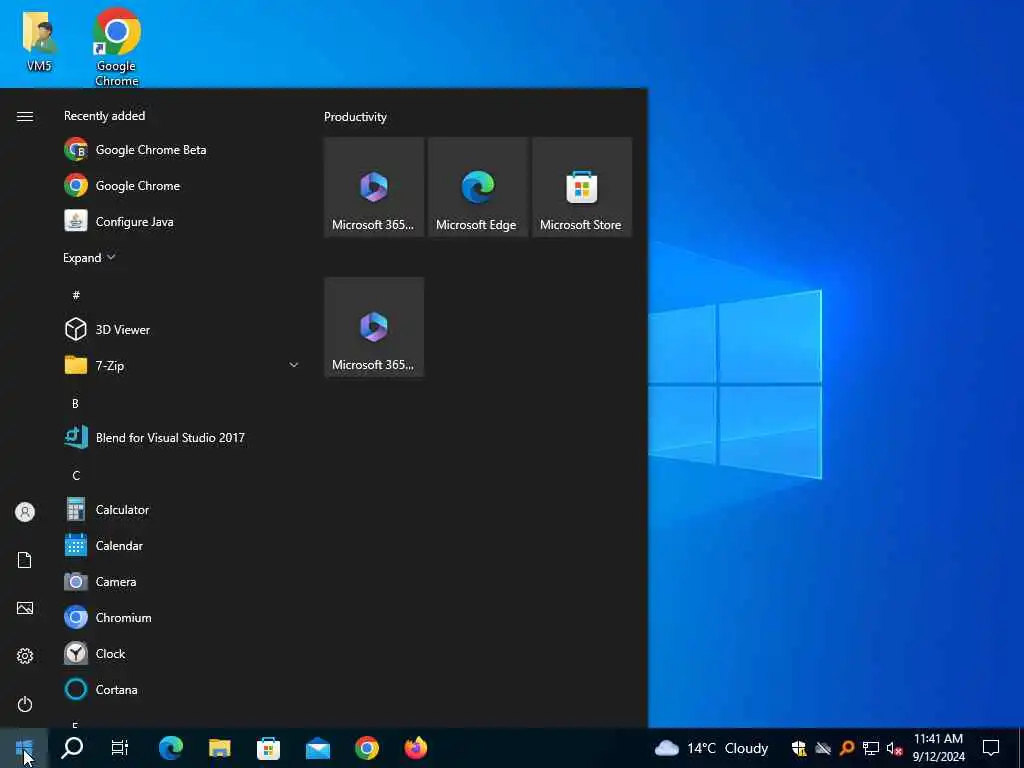This screenshot has height=768, width=1024.
Task: Open the lower Microsoft 365 tile
Action: point(374,327)
